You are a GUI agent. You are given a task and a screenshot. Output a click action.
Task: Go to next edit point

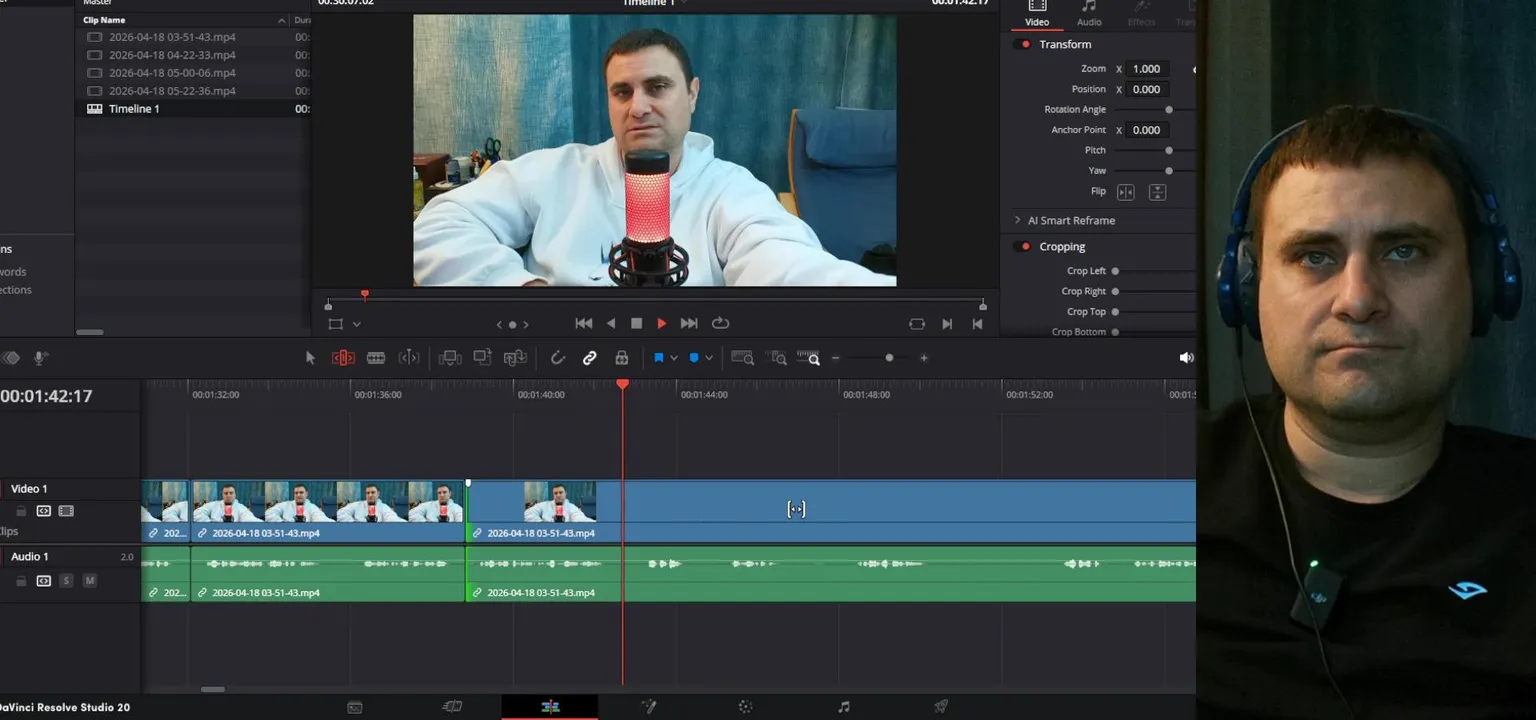tap(947, 324)
